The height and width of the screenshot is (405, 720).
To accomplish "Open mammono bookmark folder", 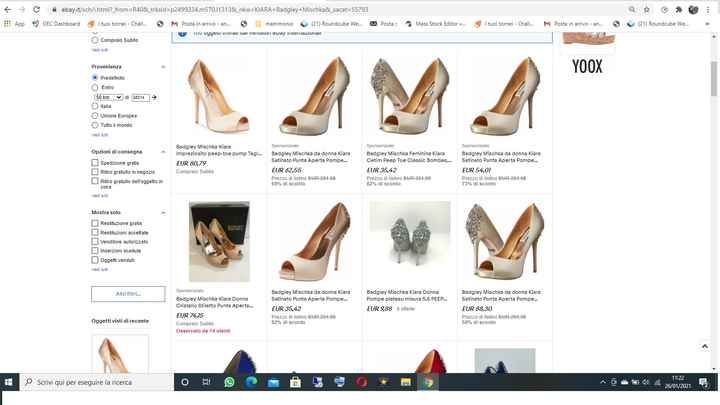I will click(275, 23).
